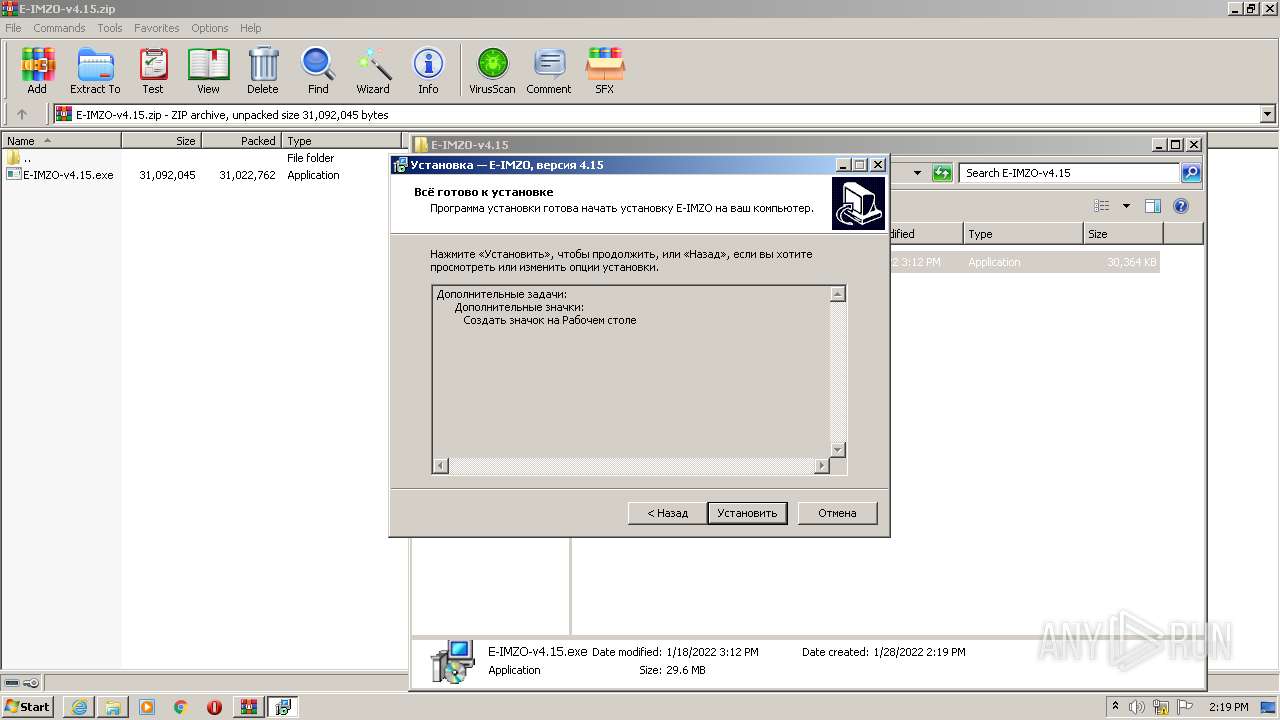This screenshot has height=720, width=1280.
Task: Open the Favorites menu
Action: tap(157, 28)
